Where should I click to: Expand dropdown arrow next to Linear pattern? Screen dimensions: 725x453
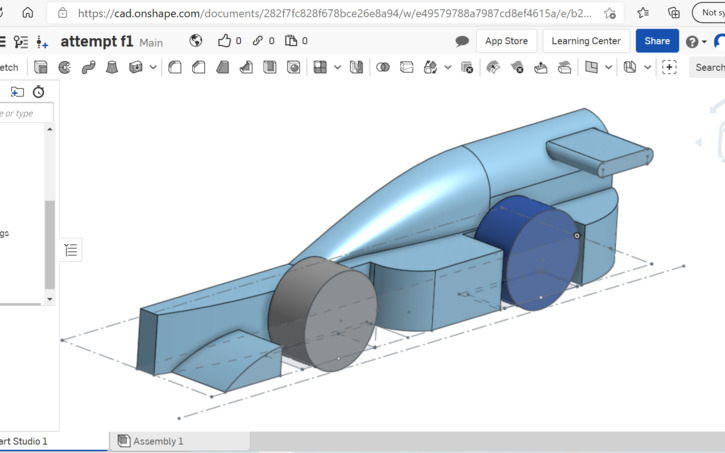coord(338,67)
